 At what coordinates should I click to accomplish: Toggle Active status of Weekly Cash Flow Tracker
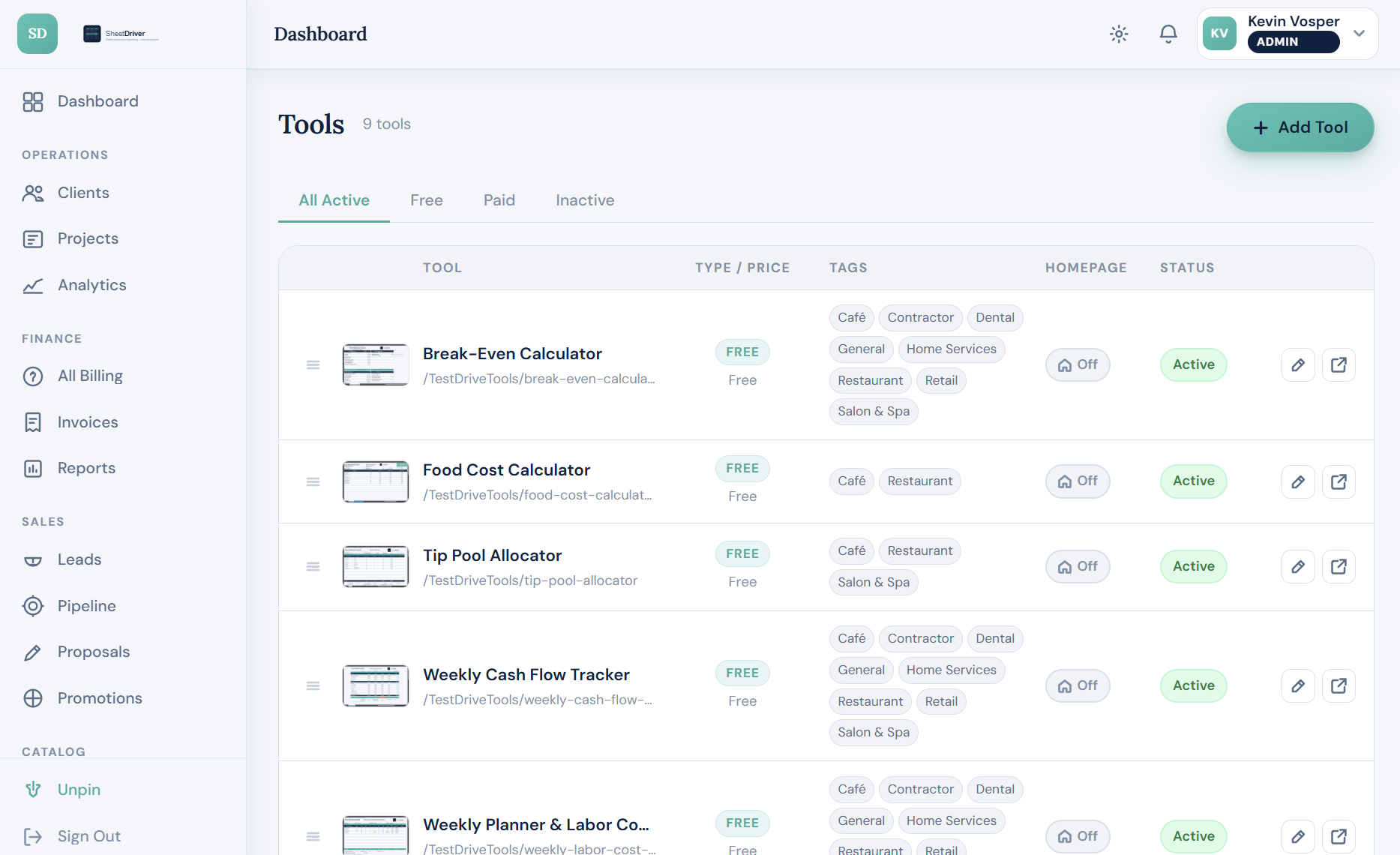point(1194,686)
